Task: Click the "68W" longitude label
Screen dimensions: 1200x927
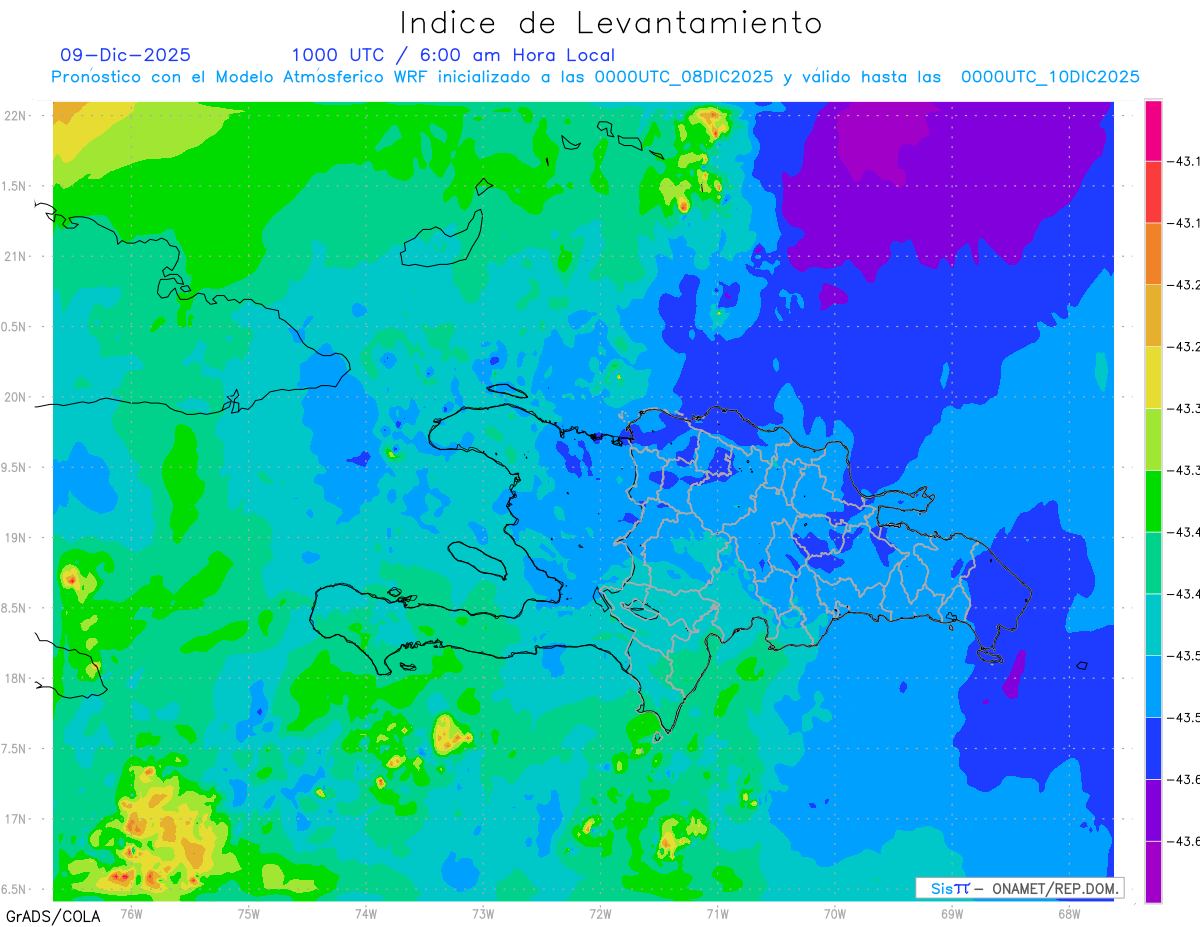Action: [1069, 913]
